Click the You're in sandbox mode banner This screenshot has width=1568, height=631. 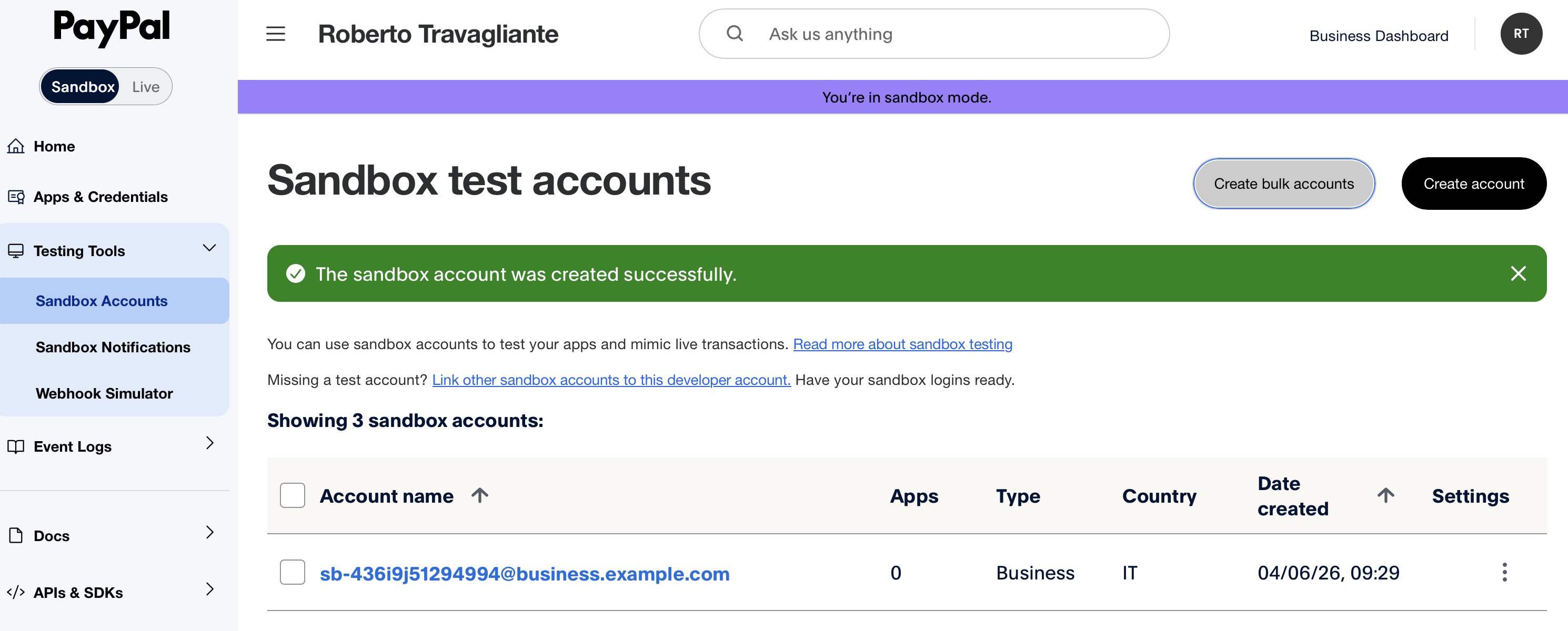click(x=903, y=97)
